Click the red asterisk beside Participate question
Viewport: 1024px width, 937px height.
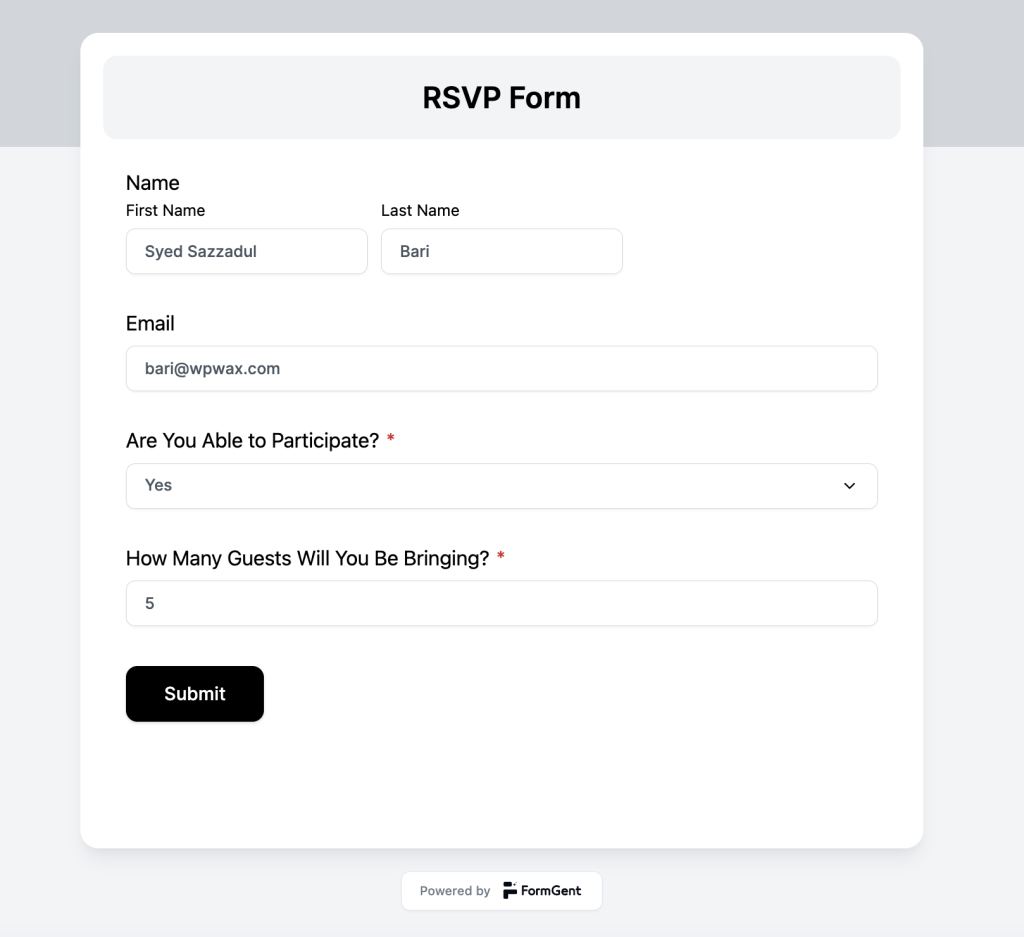(x=391, y=437)
